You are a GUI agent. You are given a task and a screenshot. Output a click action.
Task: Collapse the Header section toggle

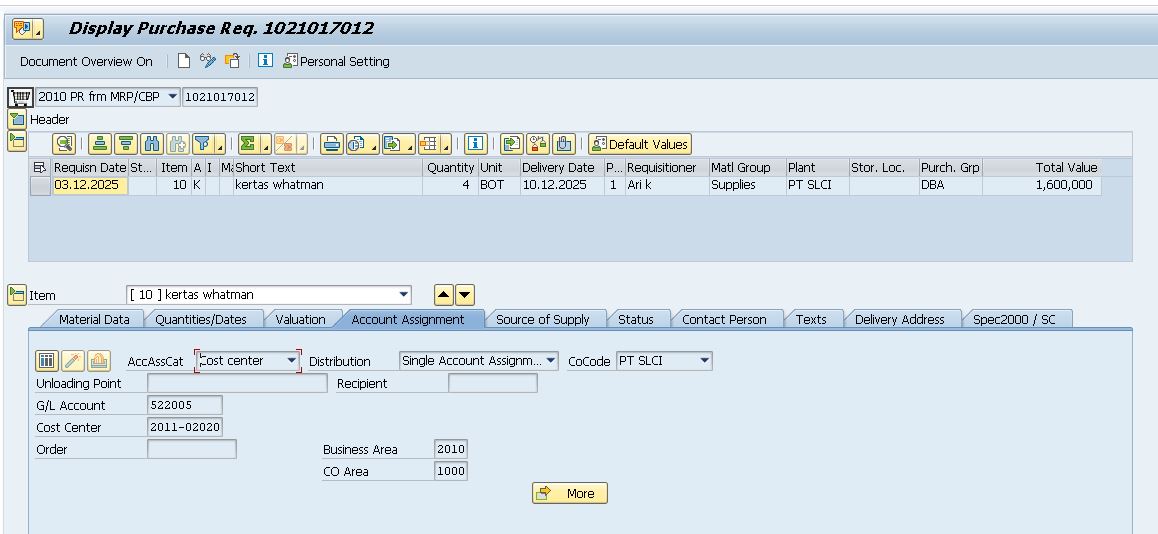click(17, 119)
